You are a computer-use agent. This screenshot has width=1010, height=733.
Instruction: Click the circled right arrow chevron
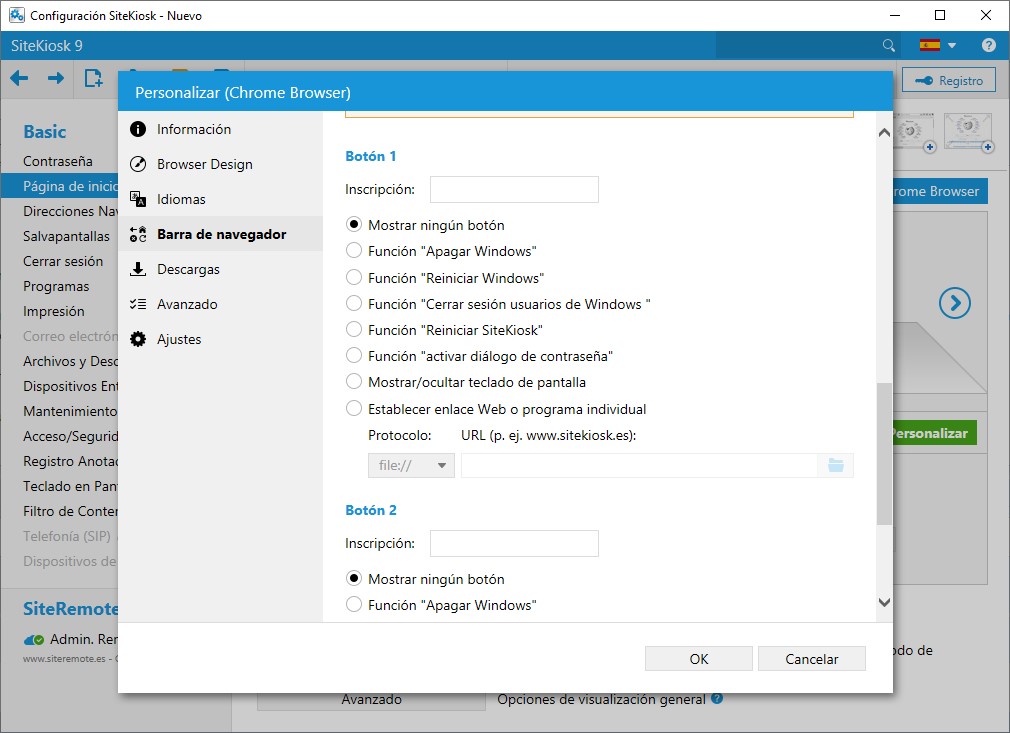point(954,303)
